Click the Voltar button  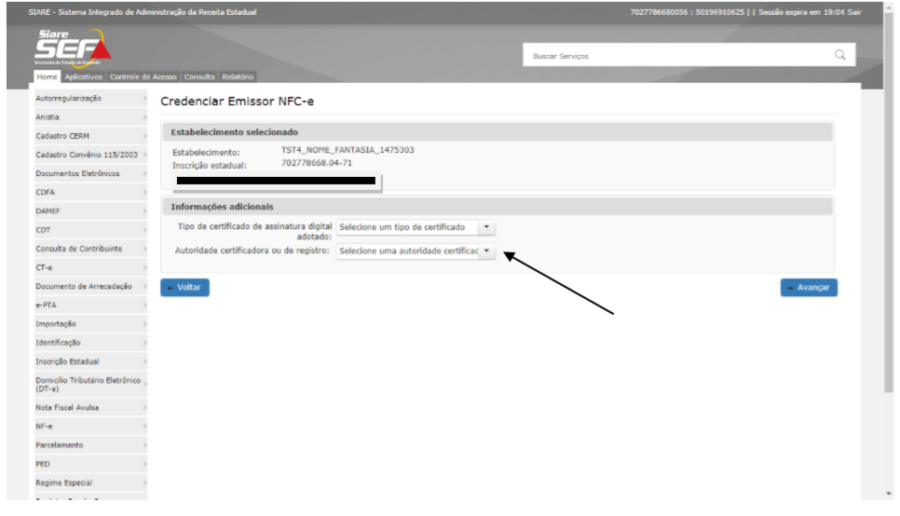(x=185, y=288)
